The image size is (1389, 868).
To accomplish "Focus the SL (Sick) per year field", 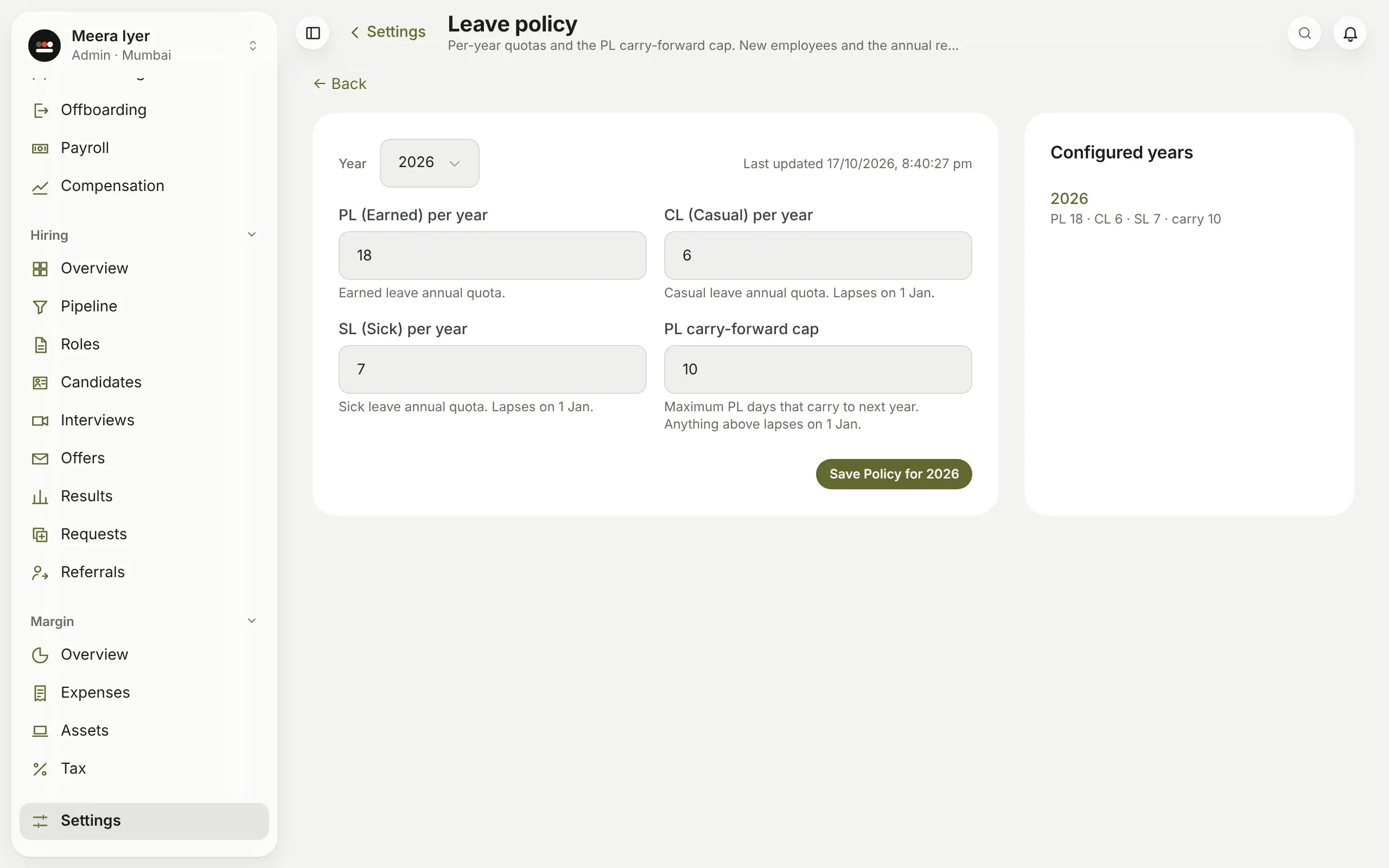I will click(493, 369).
